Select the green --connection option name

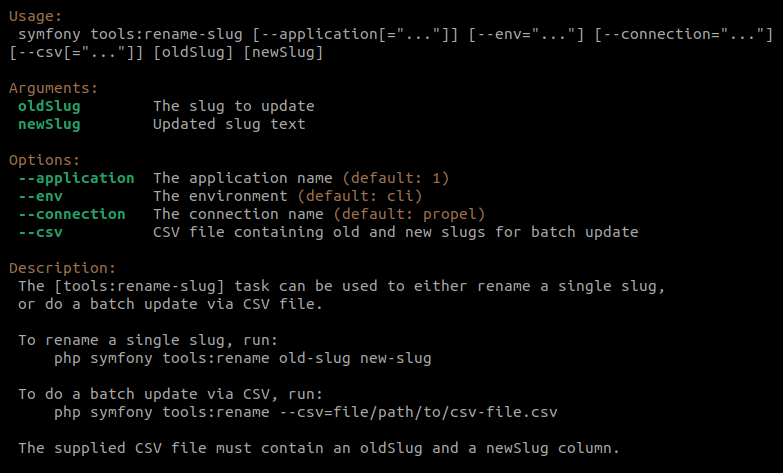coord(72,214)
